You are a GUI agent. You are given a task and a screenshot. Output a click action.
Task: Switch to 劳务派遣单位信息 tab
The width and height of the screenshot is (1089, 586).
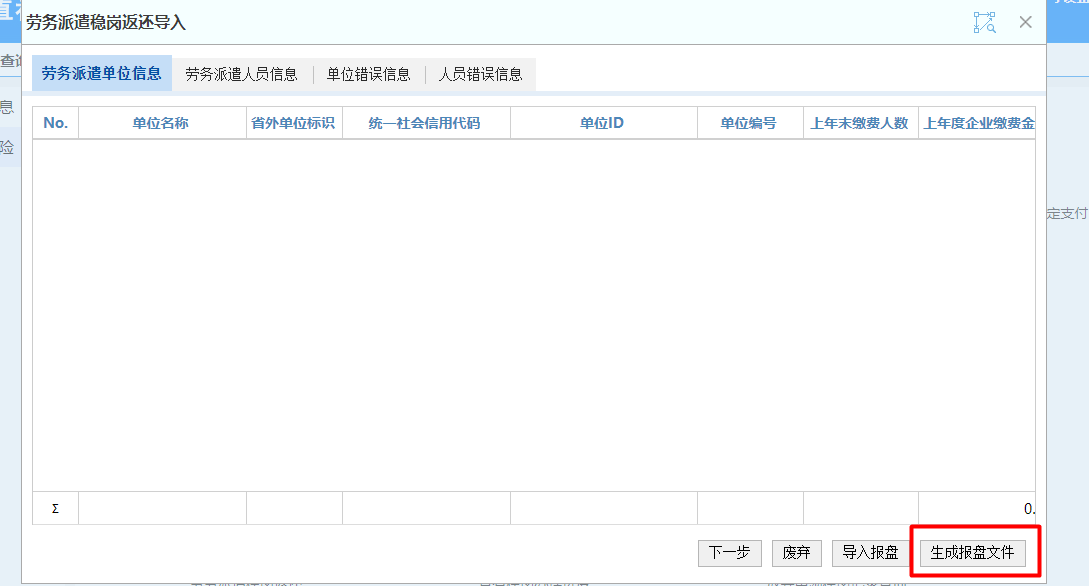(x=102, y=74)
